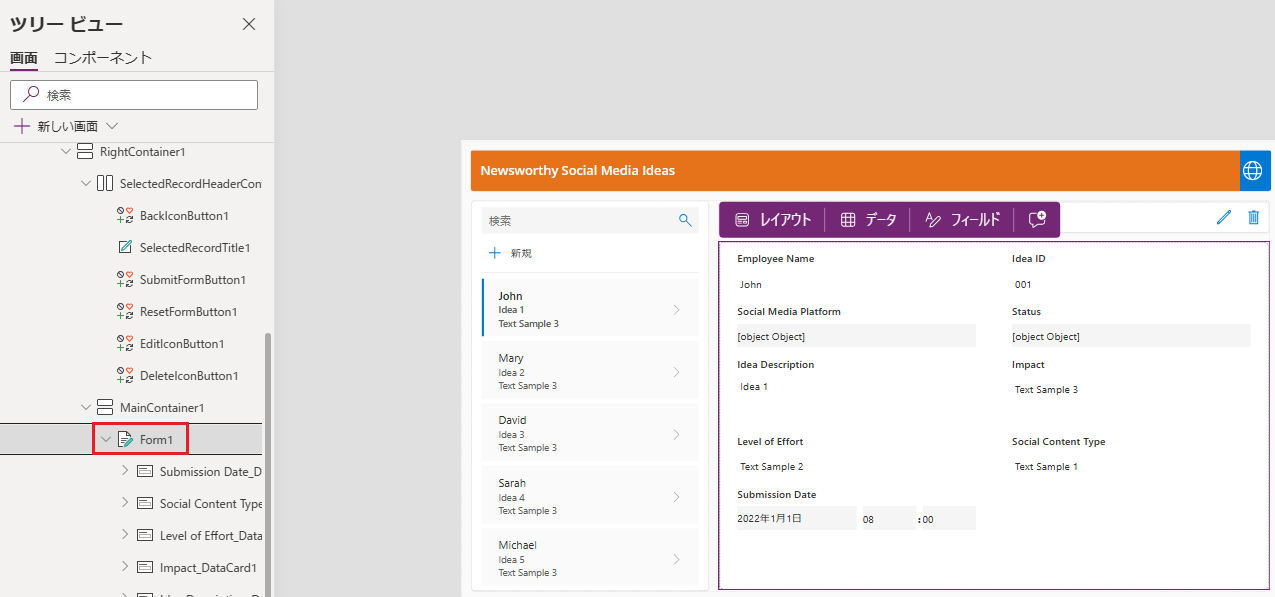
Task: Close the tree view panel
Action: tap(249, 24)
